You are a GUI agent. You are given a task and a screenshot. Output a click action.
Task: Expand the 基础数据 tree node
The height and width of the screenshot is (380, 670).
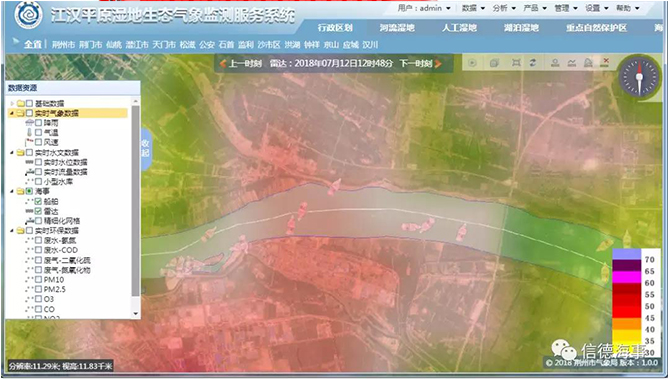[12, 103]
